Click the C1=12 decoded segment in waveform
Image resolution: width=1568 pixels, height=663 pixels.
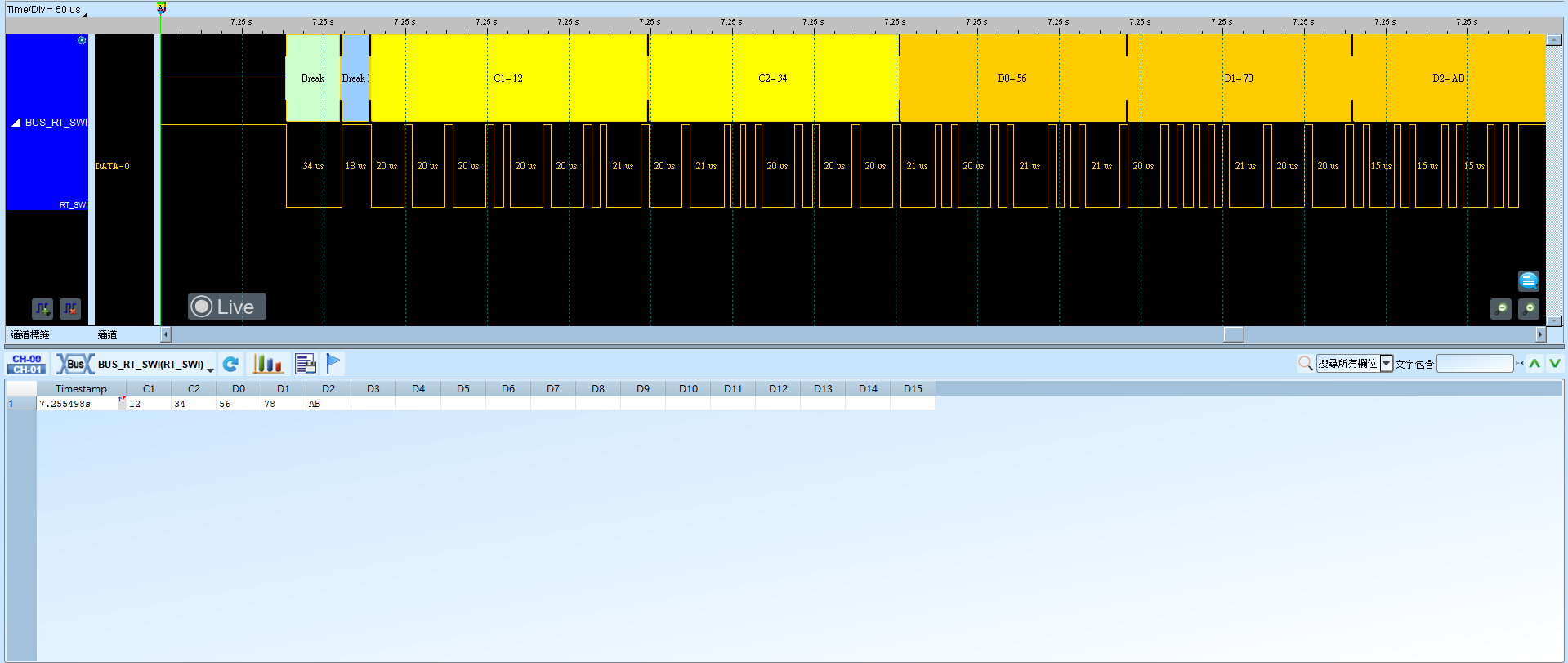[x=509, y=78]
